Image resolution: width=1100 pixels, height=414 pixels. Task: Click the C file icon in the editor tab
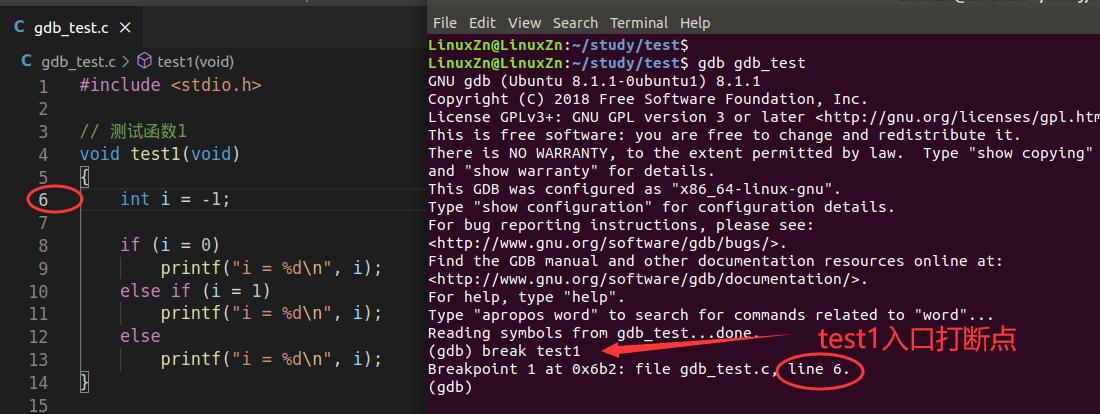coord(19,26)
